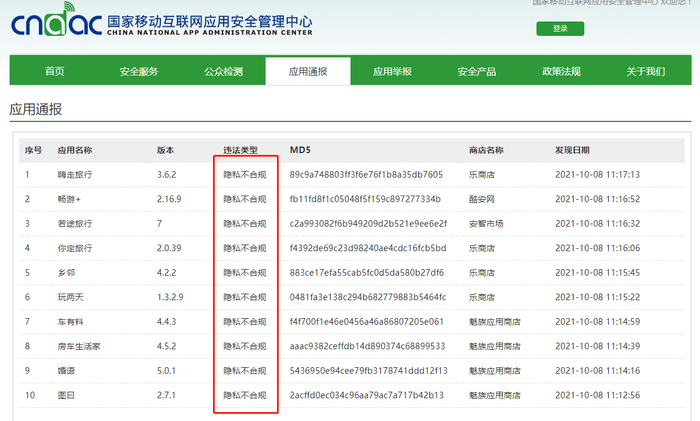This screenshot has width=700, height=421.
Task: Click MD5 starting with 5436950e94
Action: (x=368, y=371)
